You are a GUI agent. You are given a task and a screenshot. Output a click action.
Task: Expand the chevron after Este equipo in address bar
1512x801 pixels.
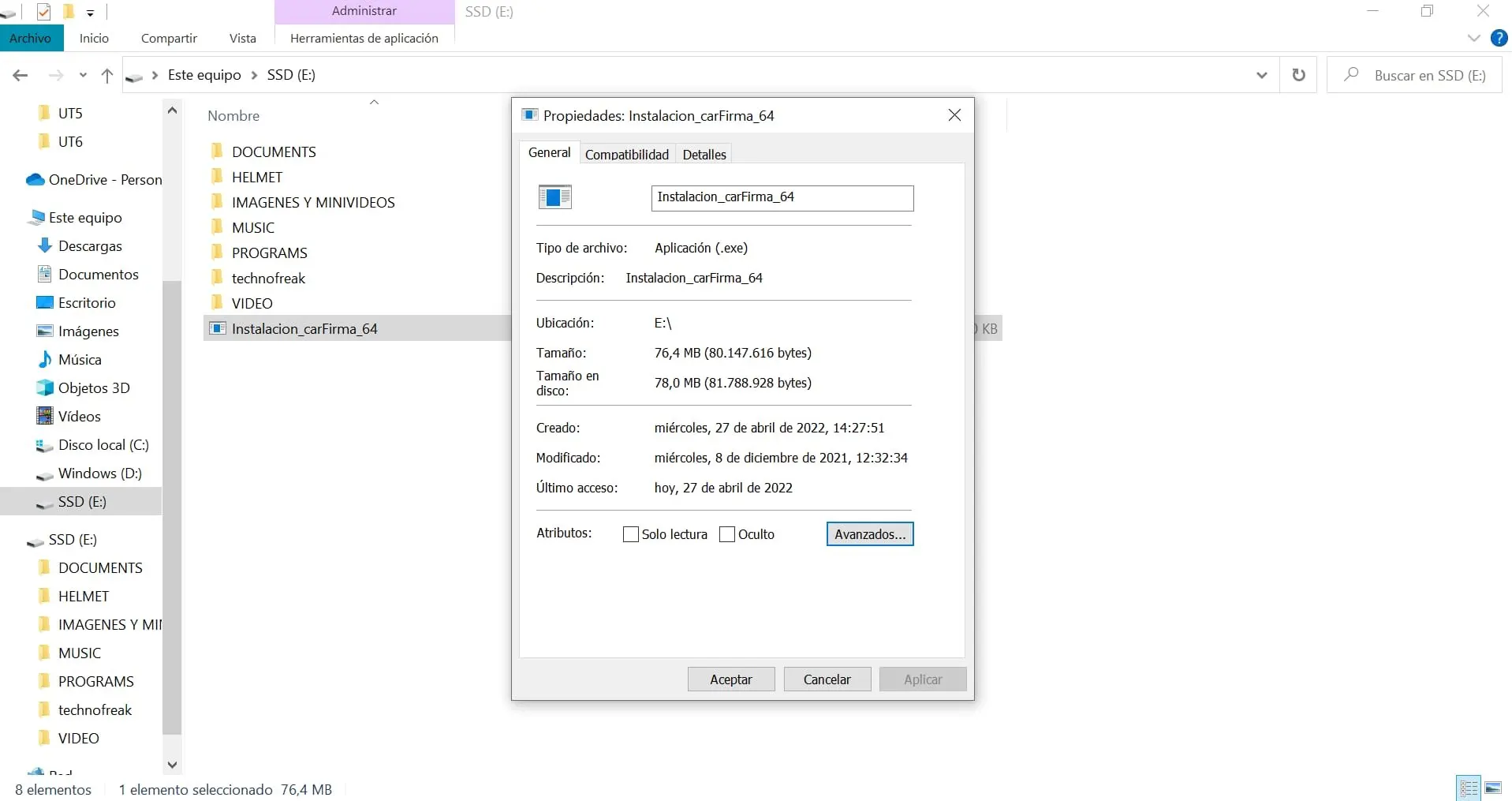click(x=254, y=75)
